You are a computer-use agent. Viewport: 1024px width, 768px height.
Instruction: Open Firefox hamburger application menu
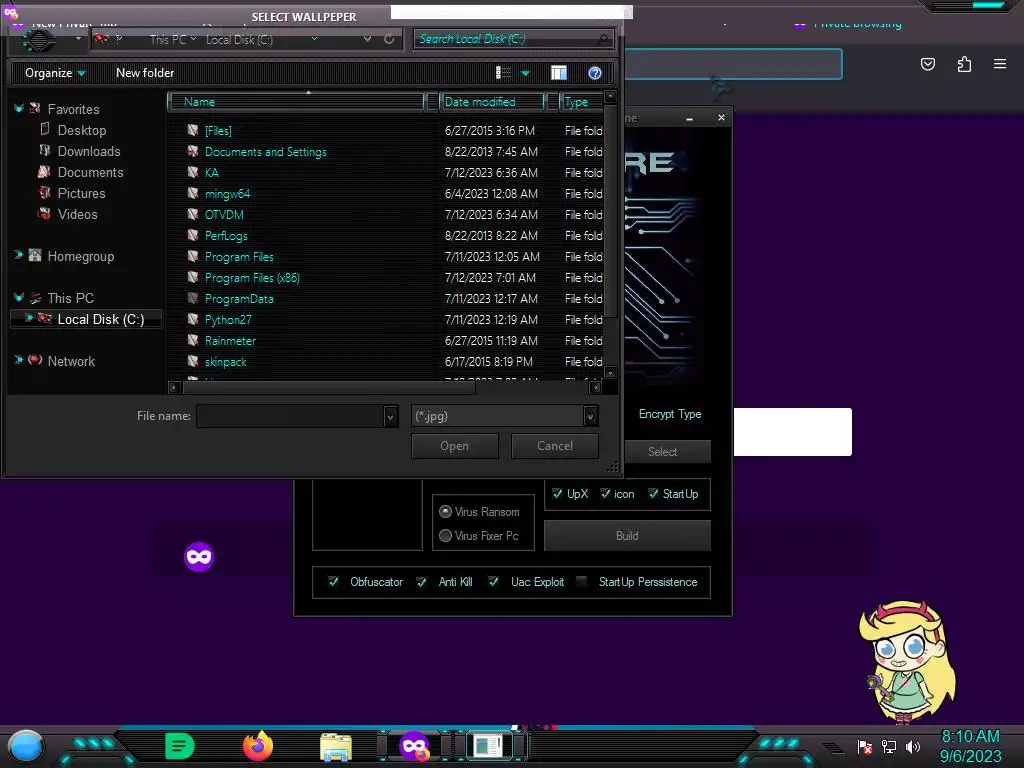pyautogui.click(x=1000, y=64)
